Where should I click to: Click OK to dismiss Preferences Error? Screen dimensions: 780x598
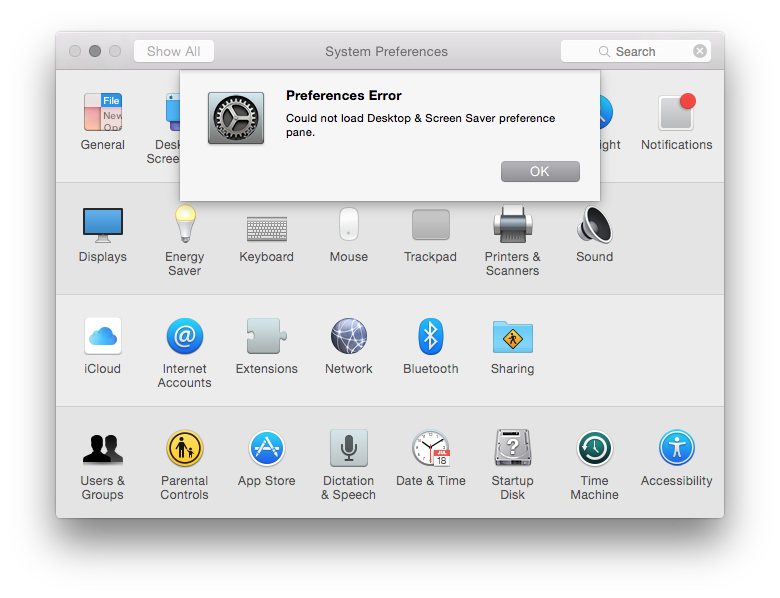(540, 171)
